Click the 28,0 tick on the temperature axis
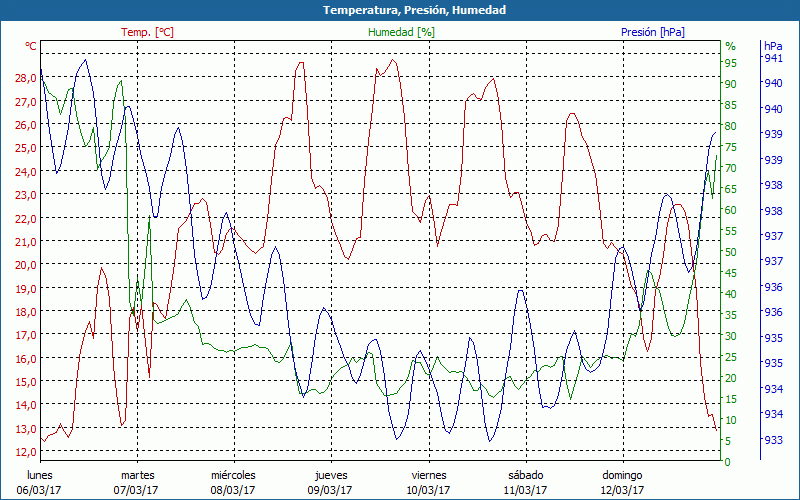Screen dimensions: 800x500 (26, 78)
